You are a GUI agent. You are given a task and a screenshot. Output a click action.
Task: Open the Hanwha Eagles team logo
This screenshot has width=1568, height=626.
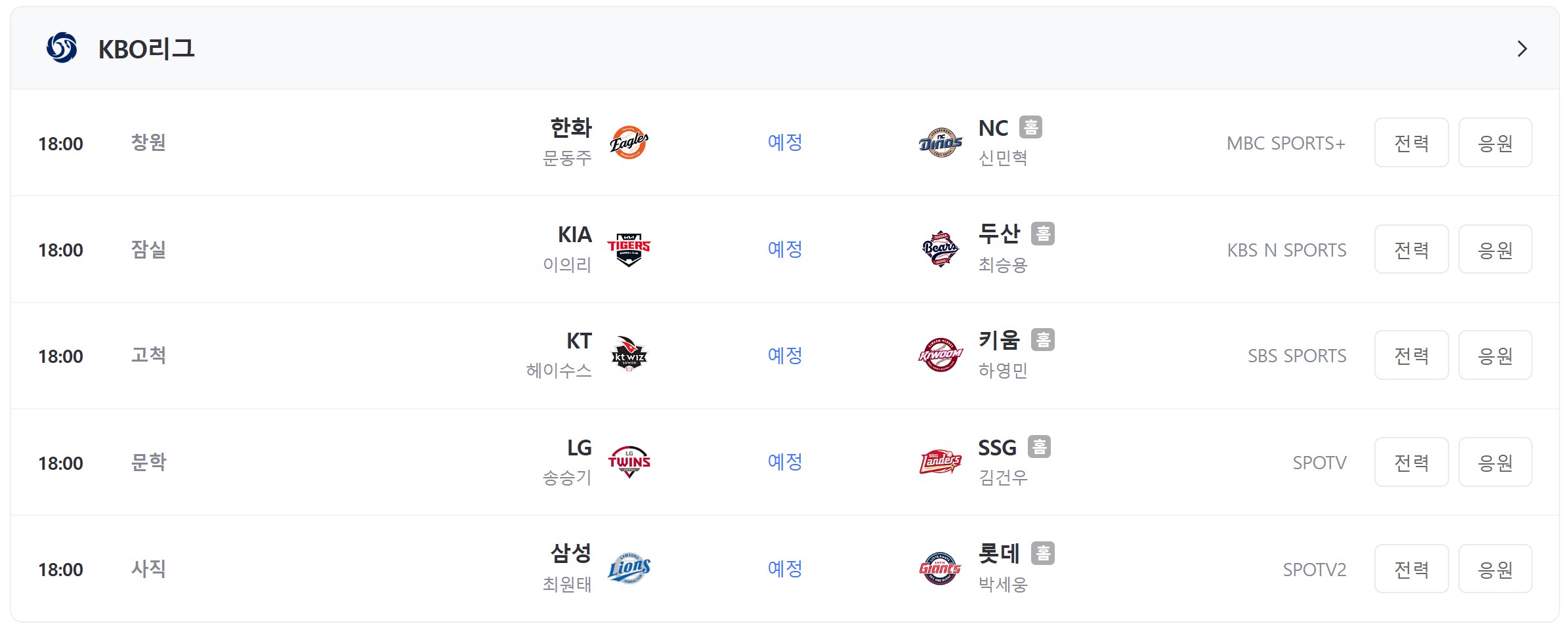[629, 142]
